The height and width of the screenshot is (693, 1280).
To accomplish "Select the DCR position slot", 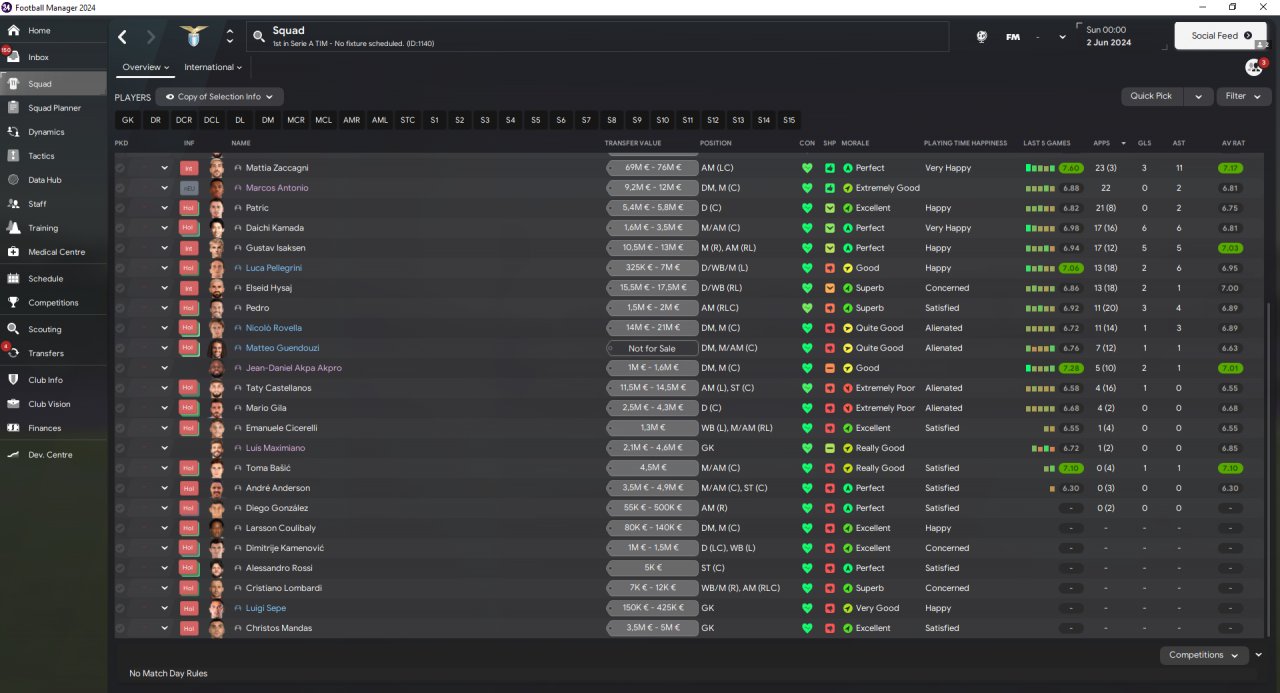I will tap(183, 120).
